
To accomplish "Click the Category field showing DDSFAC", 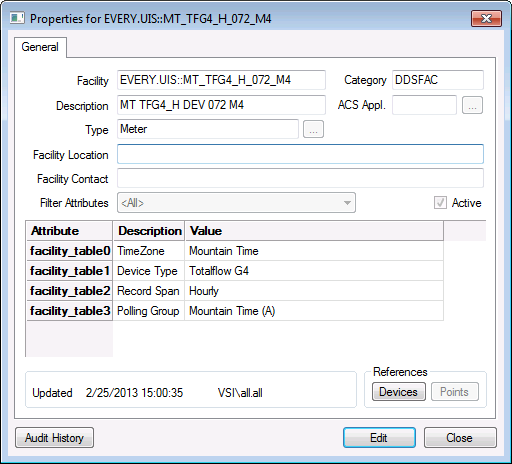I will tap(438, 80).
